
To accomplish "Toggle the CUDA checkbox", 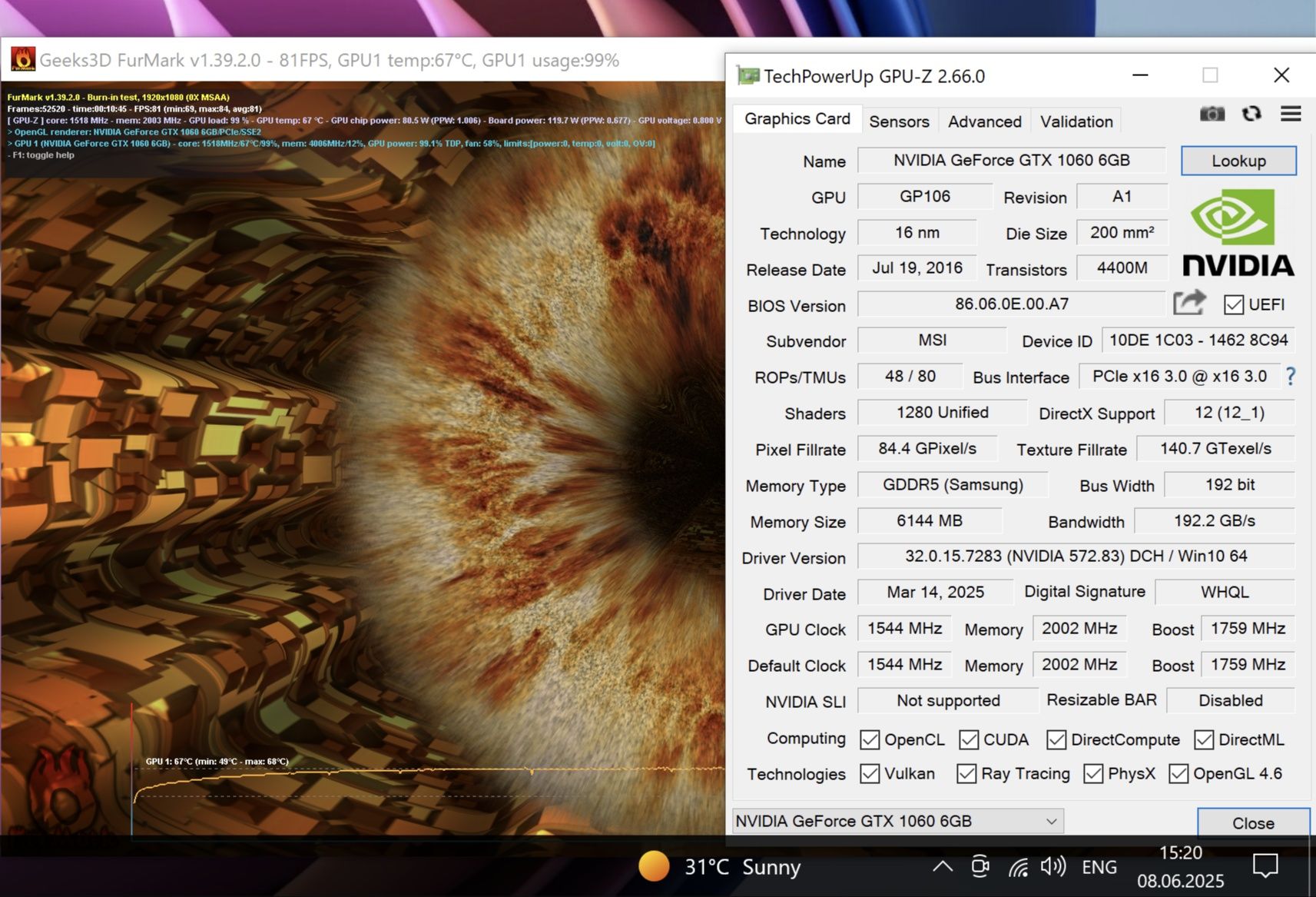I will (969, 739).
